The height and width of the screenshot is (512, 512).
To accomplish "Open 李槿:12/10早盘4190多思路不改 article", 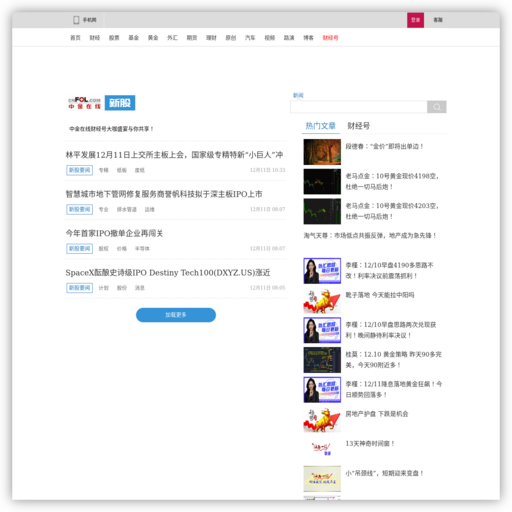I will click(390, 270).
